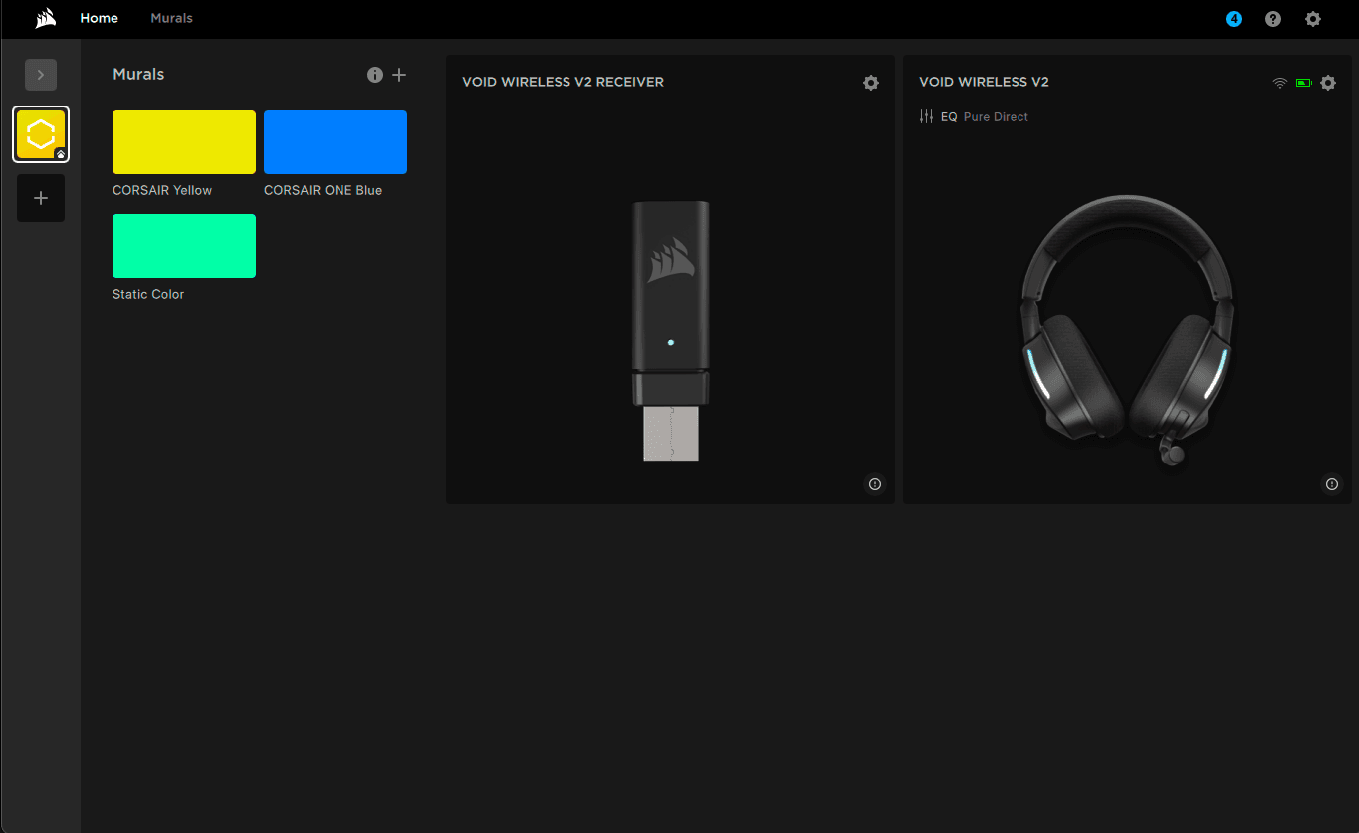Open the Home tab
Image resolution: width=1359 pixels, height=833 pixels.
(99, 19)
